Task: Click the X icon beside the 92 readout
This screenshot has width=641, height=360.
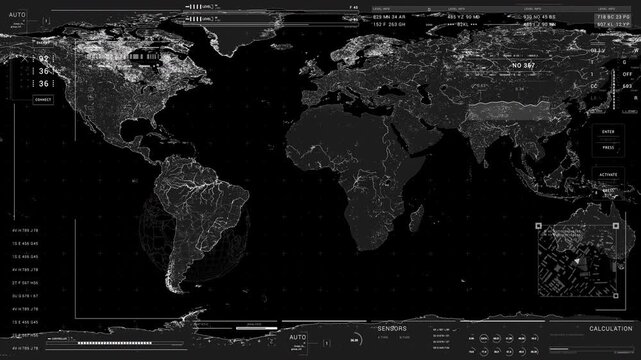Action: [x=25, y=59]
